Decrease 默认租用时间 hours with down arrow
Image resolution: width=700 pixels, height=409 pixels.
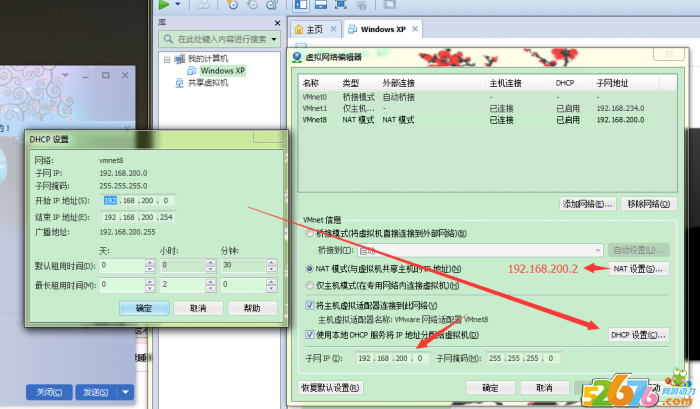click(210, 269)
